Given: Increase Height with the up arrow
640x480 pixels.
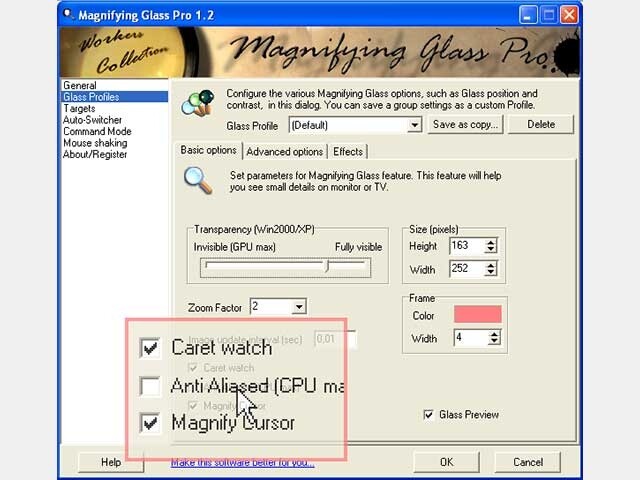Looking at the screenshot, I should pos(491,242).
